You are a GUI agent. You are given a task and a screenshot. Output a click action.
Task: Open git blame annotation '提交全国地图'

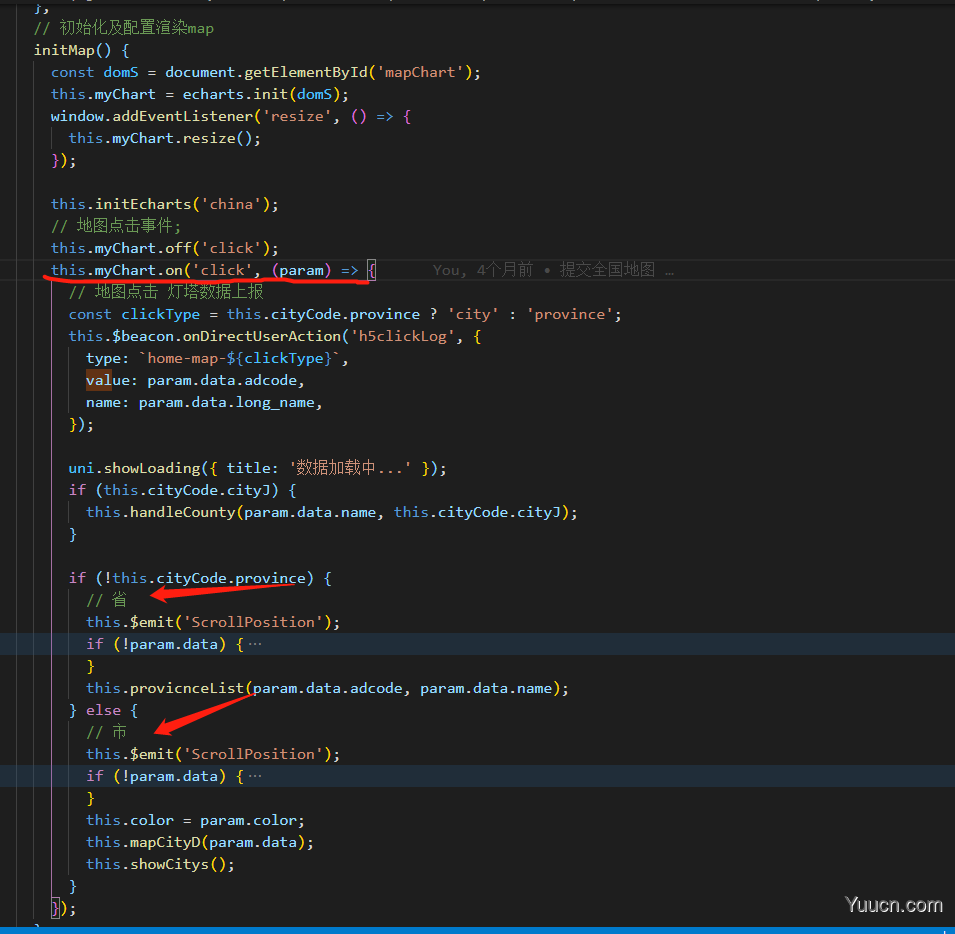[x=607, y=270]
